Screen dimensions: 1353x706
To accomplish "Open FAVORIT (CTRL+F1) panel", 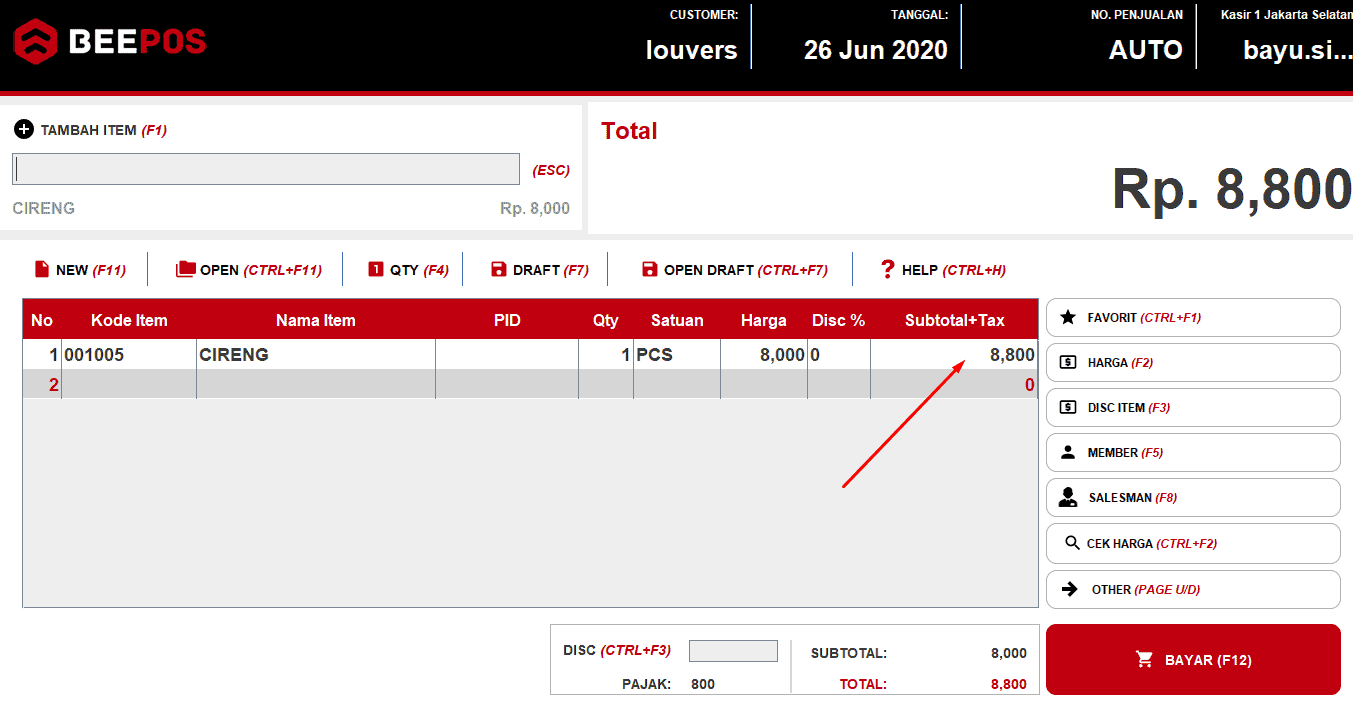I will coord(1193,317).
